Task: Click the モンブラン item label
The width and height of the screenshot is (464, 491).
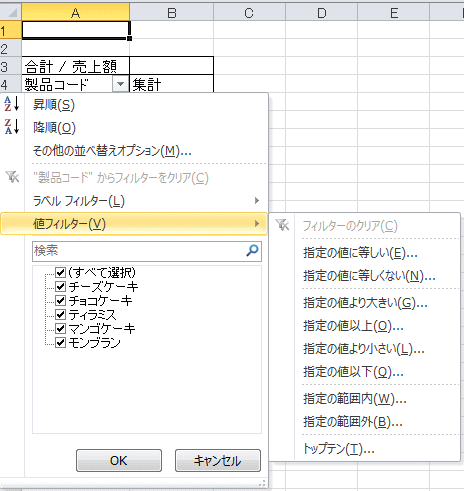Action: (x=95, y=343)
